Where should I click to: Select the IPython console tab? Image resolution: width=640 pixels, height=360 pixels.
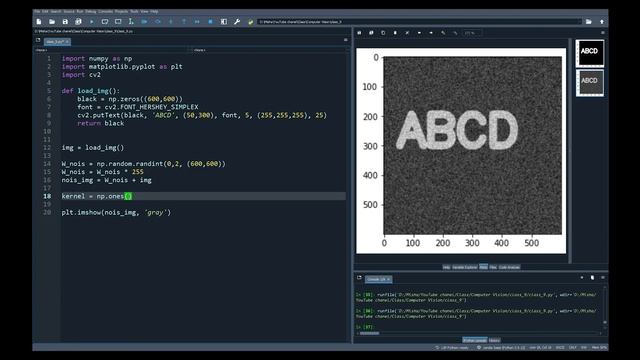coord(475,340)
